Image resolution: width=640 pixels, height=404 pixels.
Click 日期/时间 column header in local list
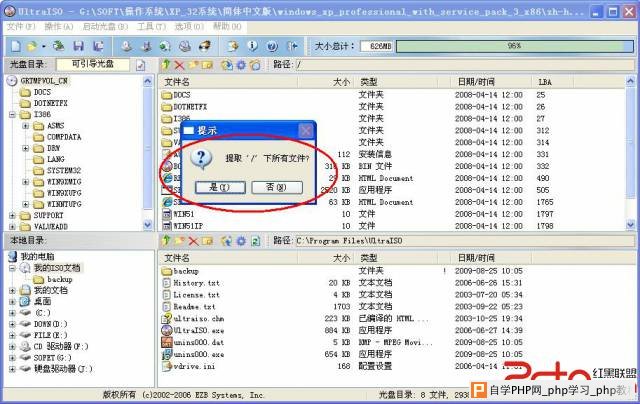(x=491, y=258)
